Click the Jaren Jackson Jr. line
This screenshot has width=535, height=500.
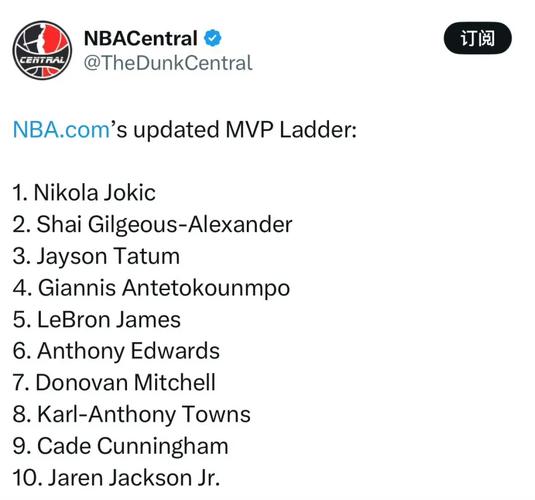click(116, 478)
